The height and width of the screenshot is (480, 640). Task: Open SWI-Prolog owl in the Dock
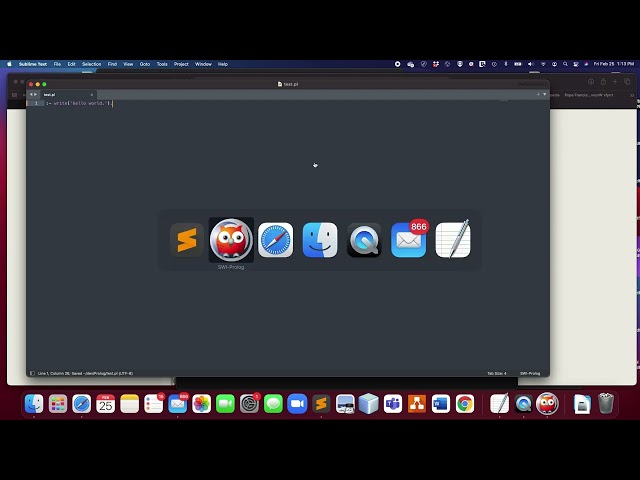tap(547, 404)
